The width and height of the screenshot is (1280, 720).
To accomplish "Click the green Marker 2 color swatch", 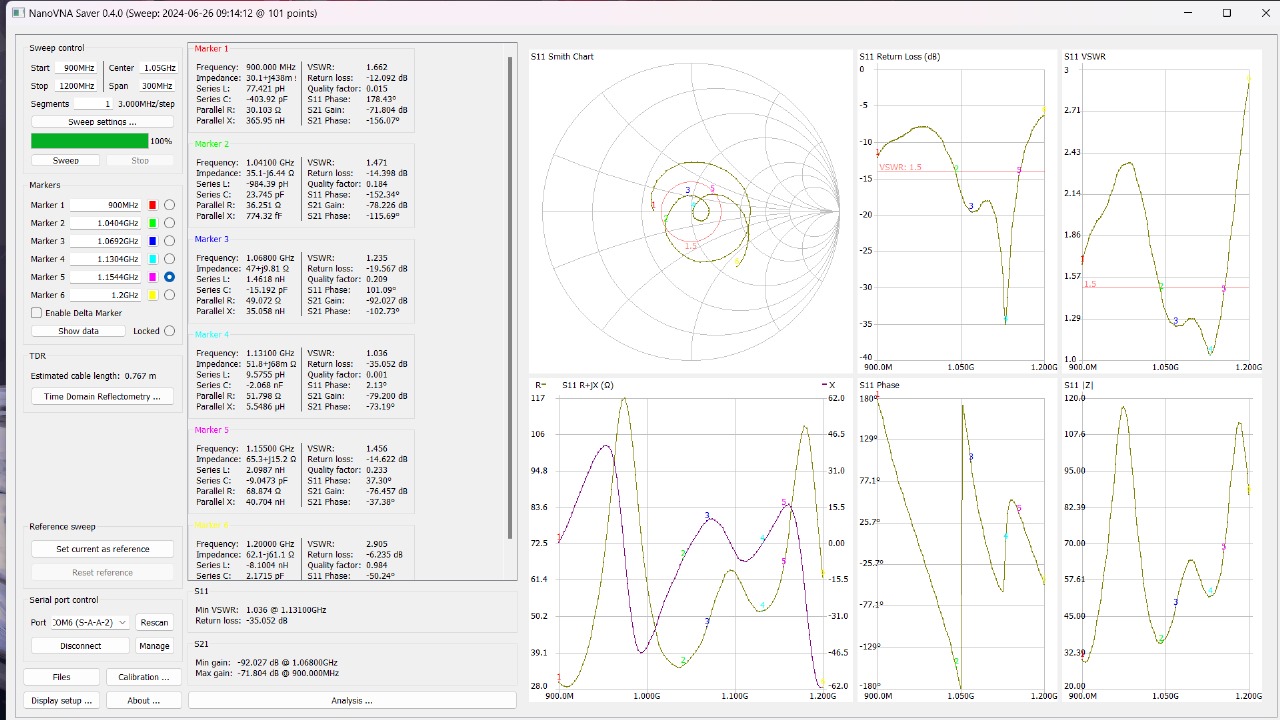I will point(152,223).
